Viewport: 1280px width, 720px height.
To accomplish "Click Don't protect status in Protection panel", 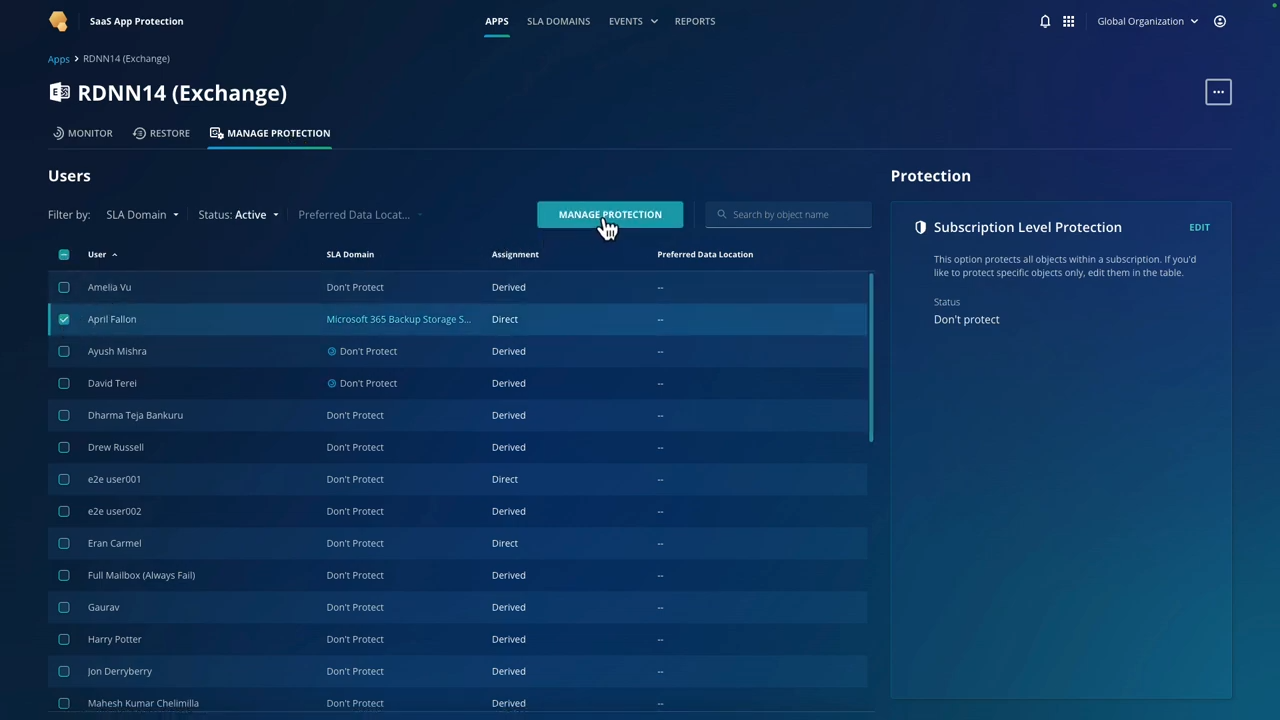I will coord(966,319).
